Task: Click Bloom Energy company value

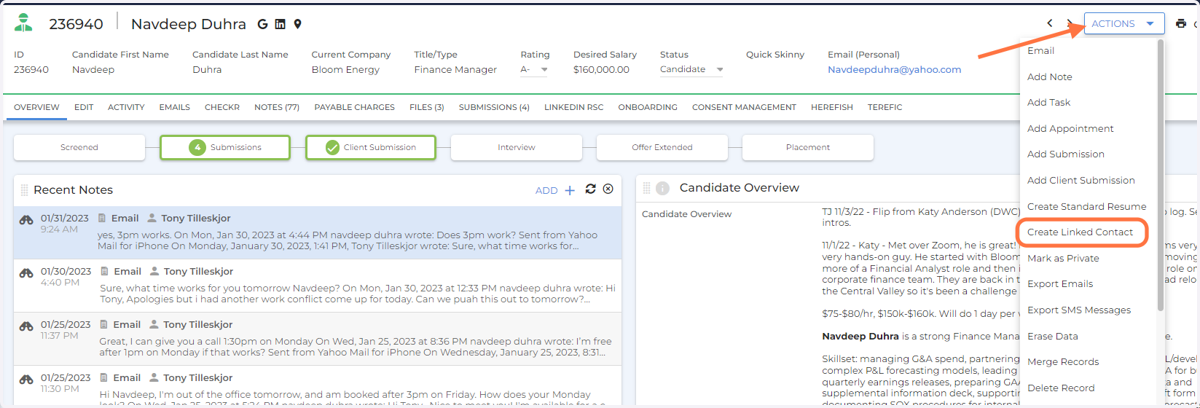Action: [x=345, y=70]
